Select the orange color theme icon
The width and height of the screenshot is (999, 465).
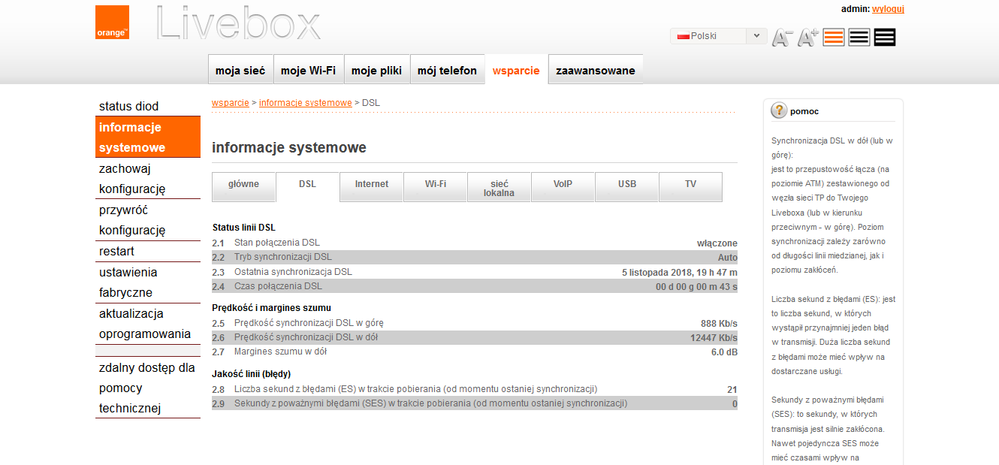tap(834, 37)
